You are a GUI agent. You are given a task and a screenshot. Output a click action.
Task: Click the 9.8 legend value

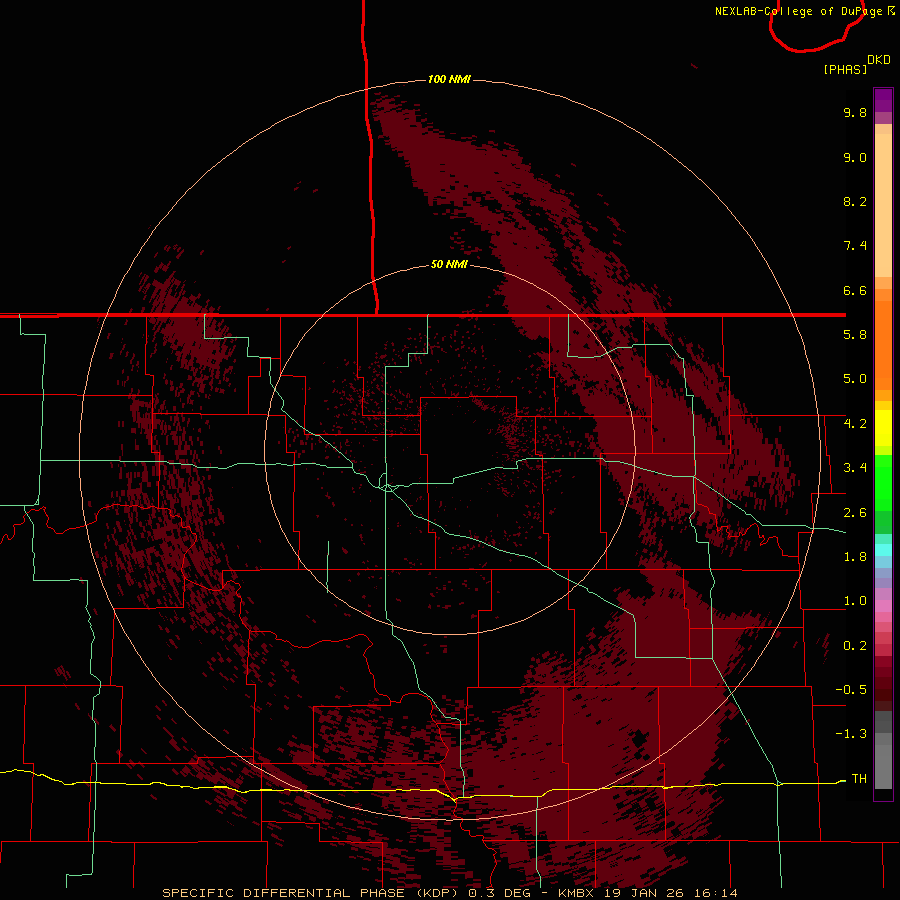click(x=855, y=112)
